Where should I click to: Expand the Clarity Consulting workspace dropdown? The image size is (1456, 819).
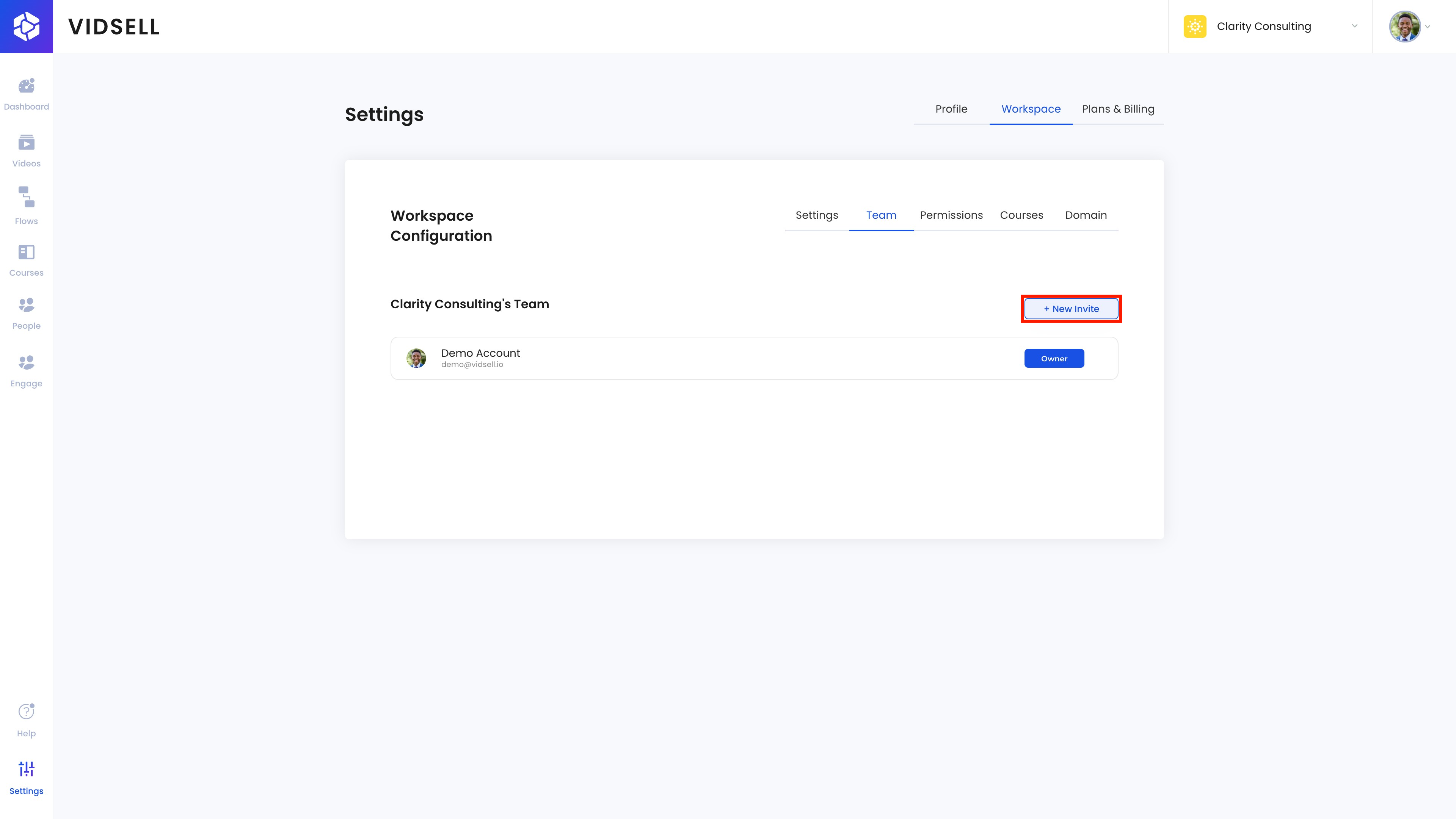pos(1354,26)
